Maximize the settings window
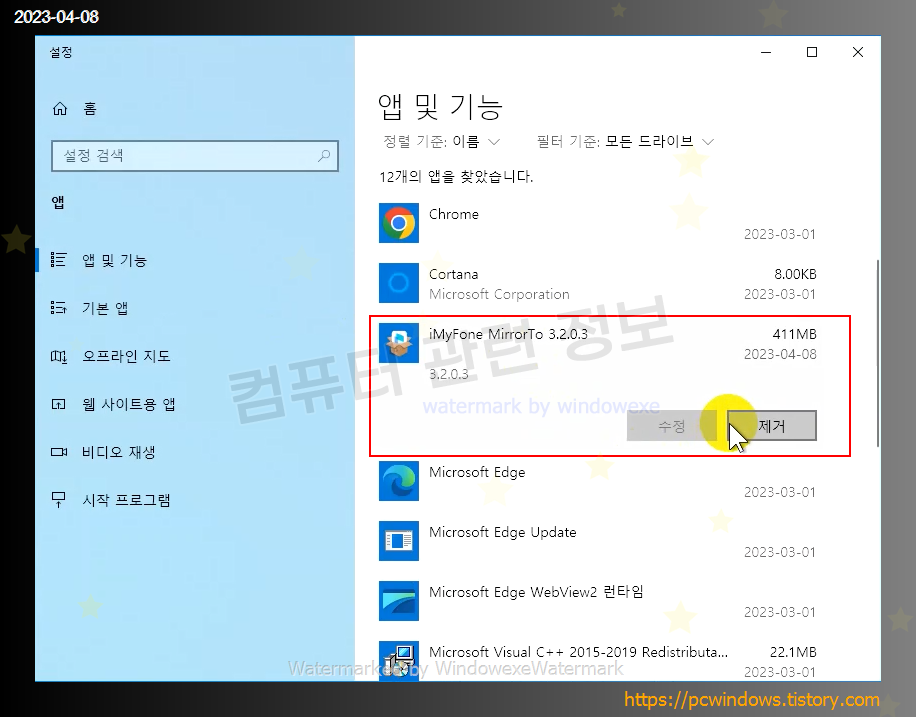Screen dimensions: 916x717 (x=812, y=52)
